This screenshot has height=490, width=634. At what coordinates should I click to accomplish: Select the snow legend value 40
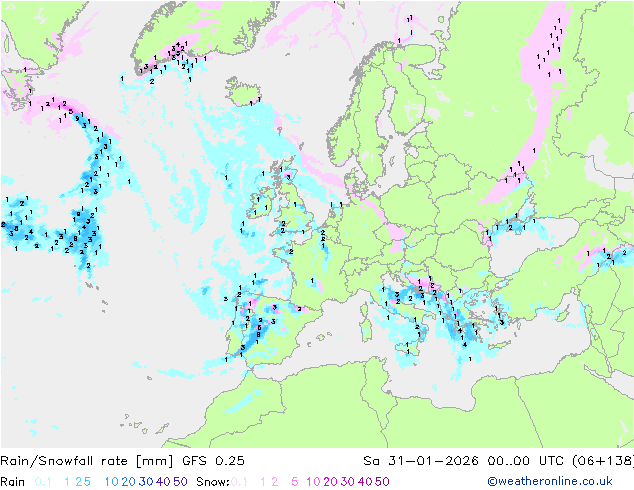(365, 482)
